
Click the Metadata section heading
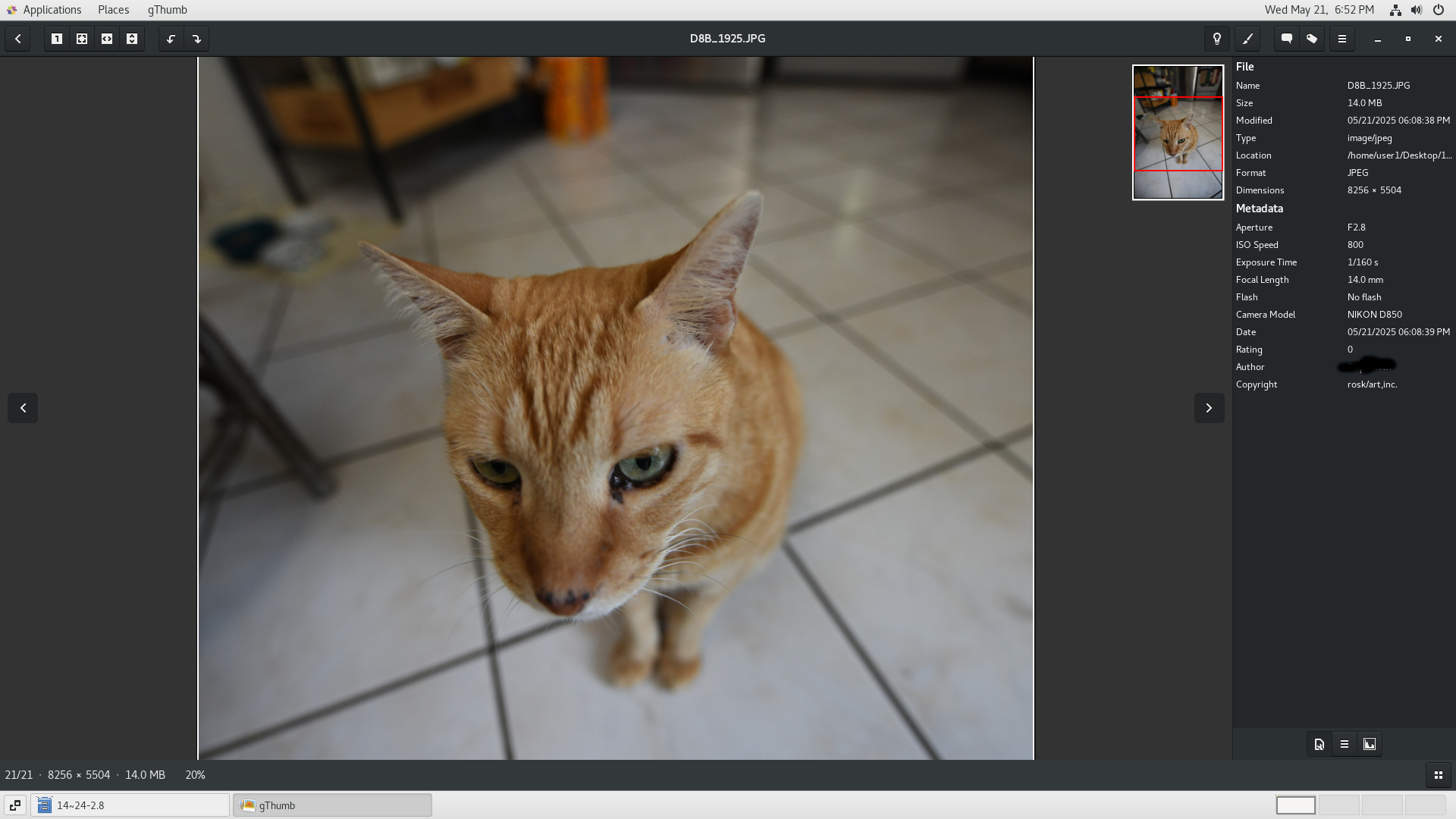[x=1259, y=209]
